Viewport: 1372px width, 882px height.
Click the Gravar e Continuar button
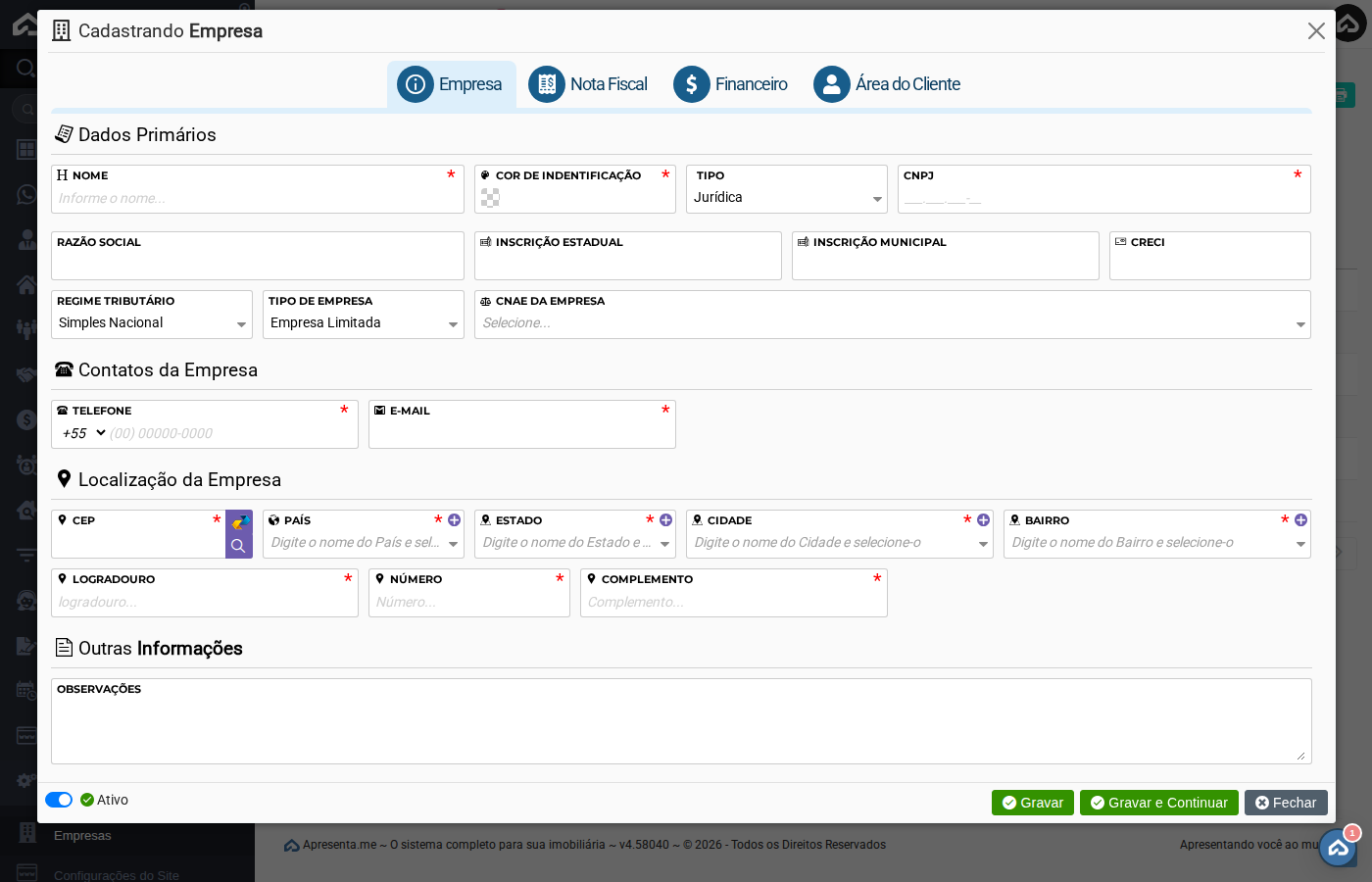click(x=1158, y=803)
